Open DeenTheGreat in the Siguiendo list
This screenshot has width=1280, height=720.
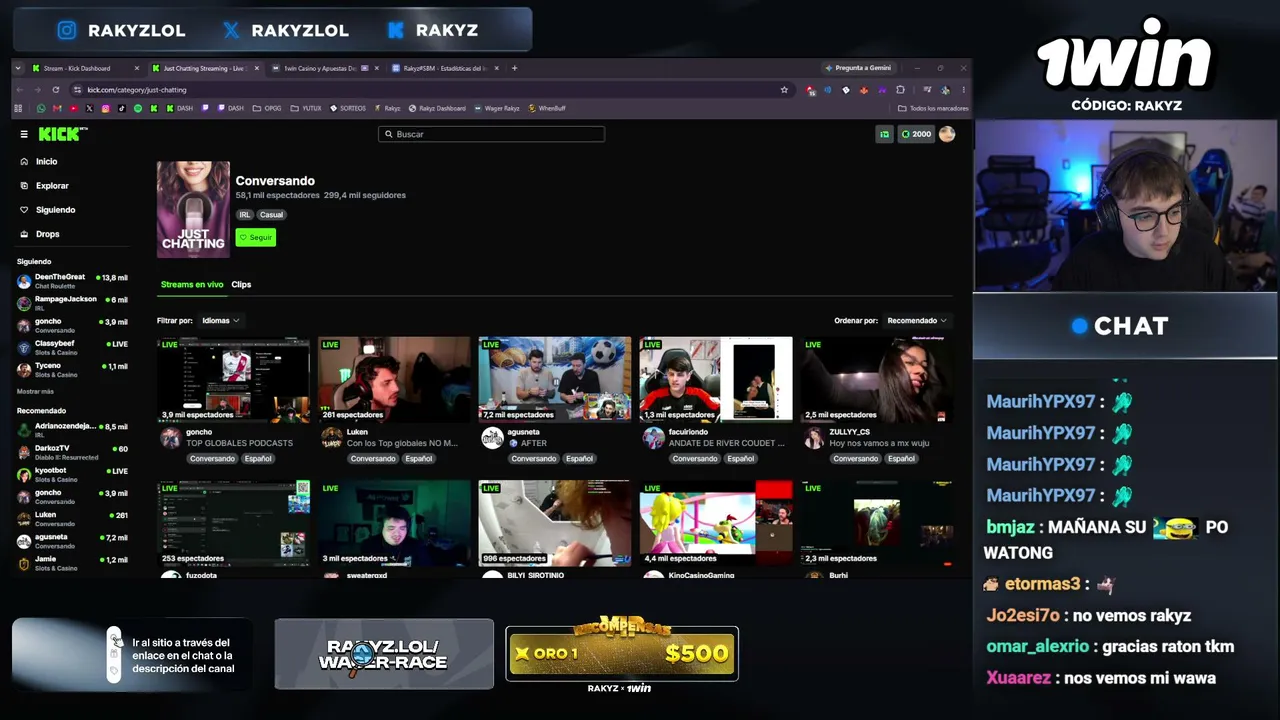click(72, 281)
